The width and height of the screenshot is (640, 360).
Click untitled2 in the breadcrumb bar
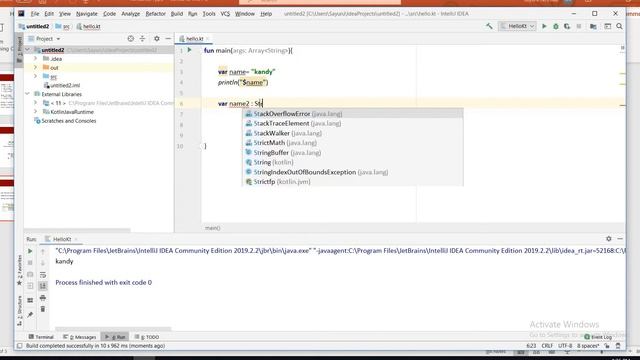tap(34, 27)
